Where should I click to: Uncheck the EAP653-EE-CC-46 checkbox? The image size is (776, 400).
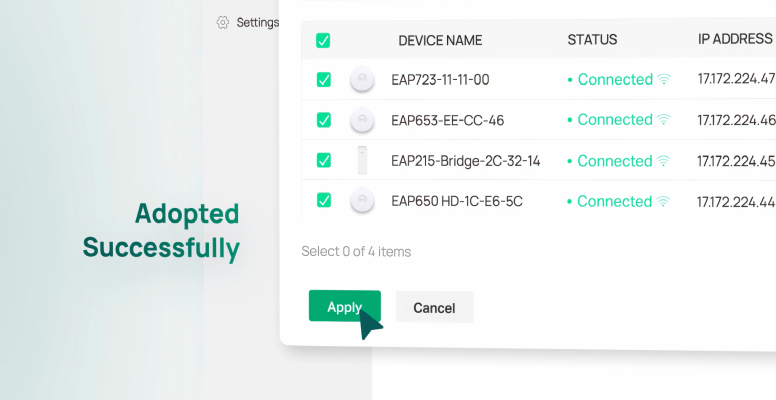[x=324, y=120]
